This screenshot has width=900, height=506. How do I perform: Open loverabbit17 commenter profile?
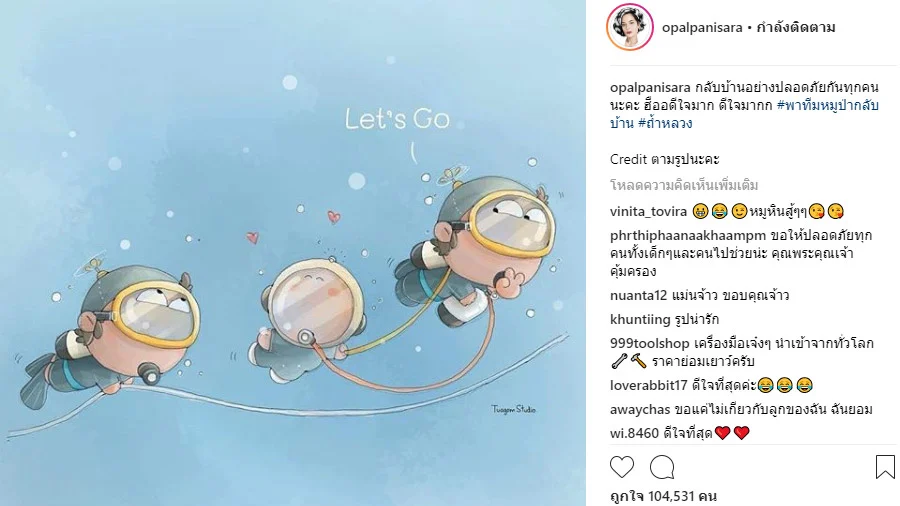(649, 385)
